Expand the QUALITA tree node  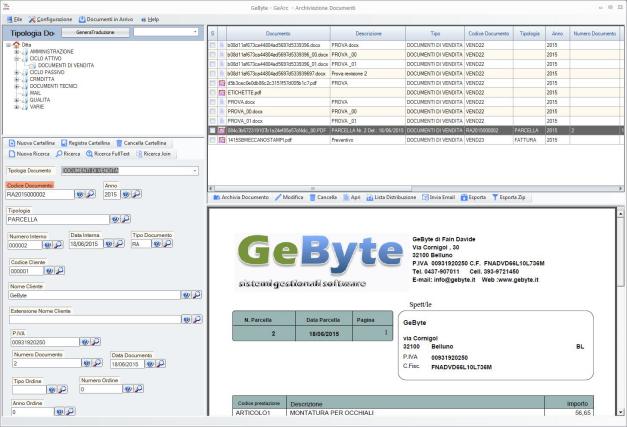(x=16, y=100)
